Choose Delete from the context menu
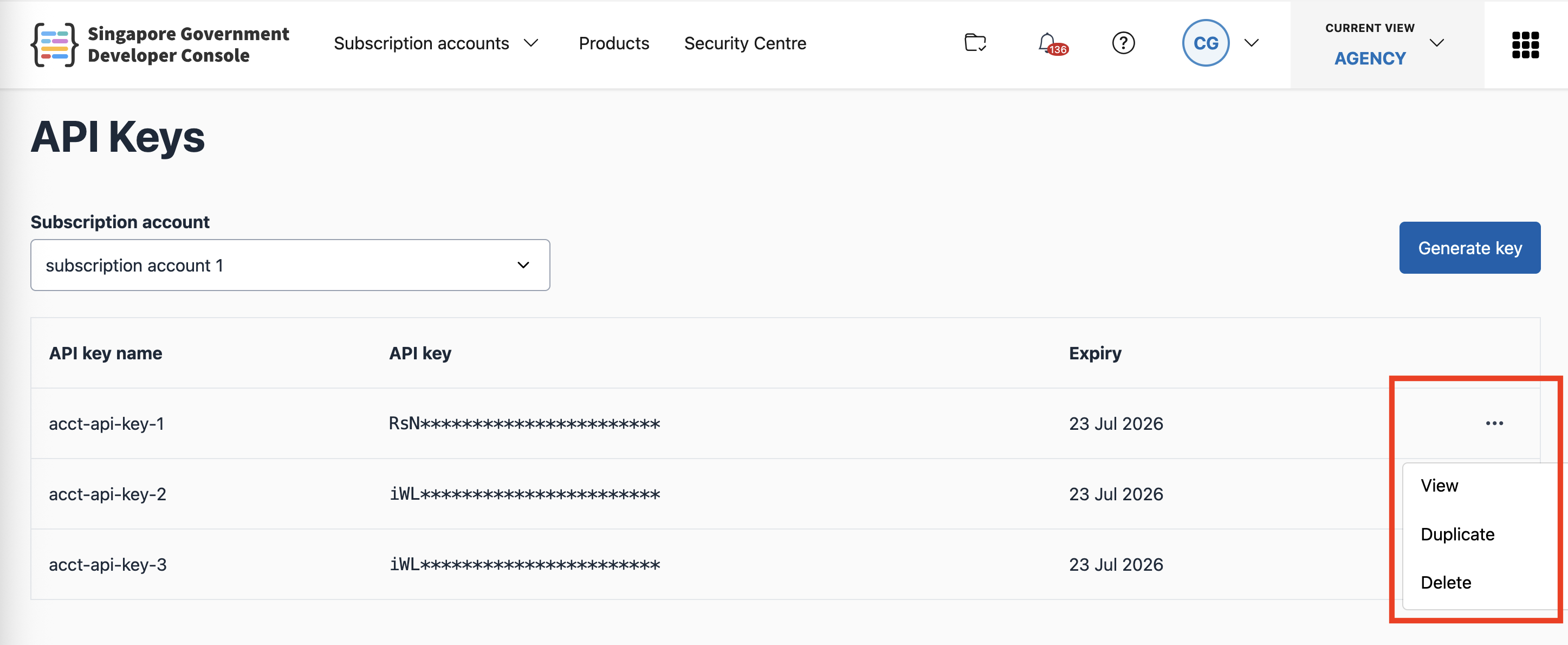The image size is (1568, 645). 1446,582
